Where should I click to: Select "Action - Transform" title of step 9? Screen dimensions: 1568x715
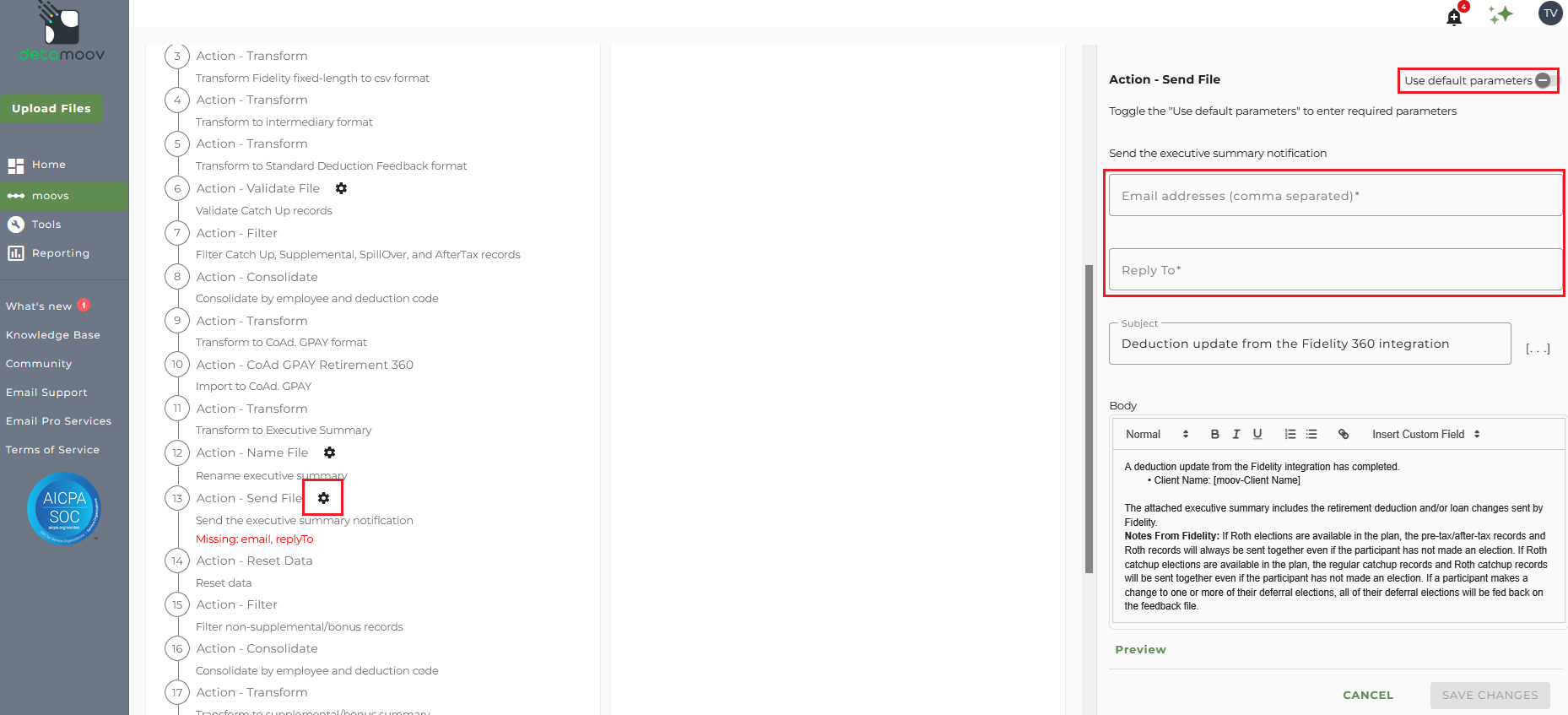pos(252,321)
